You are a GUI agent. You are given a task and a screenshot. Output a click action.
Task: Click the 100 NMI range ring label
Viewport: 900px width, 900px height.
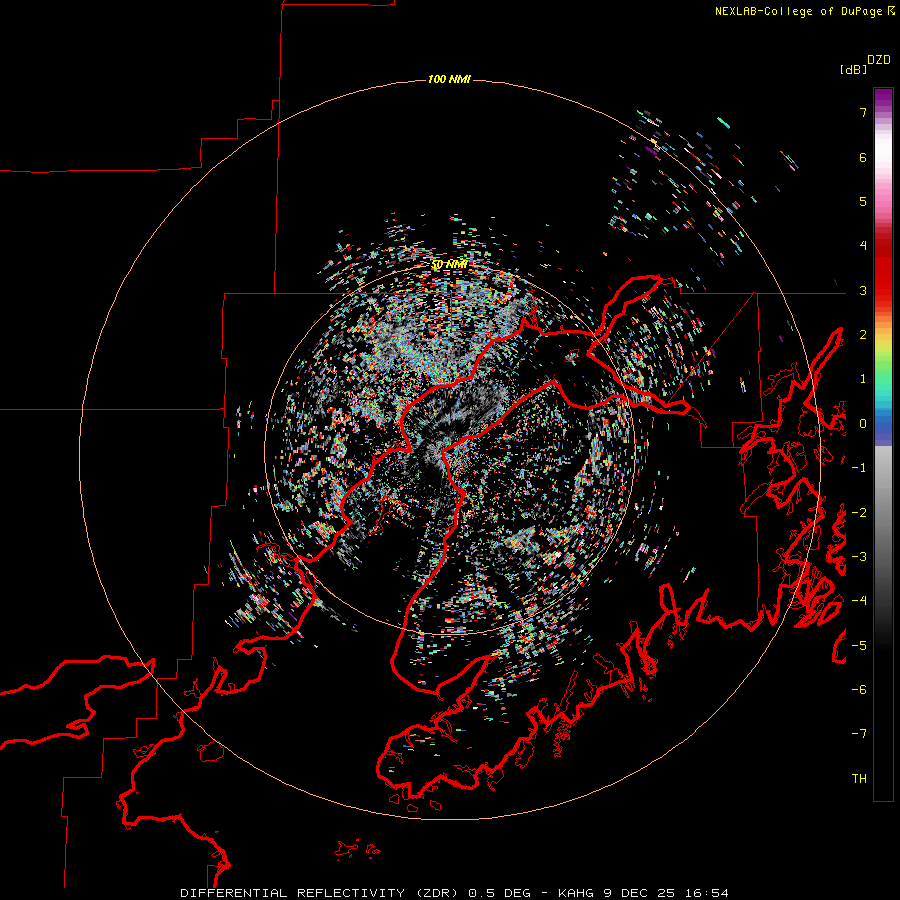(x=449, y=79)
